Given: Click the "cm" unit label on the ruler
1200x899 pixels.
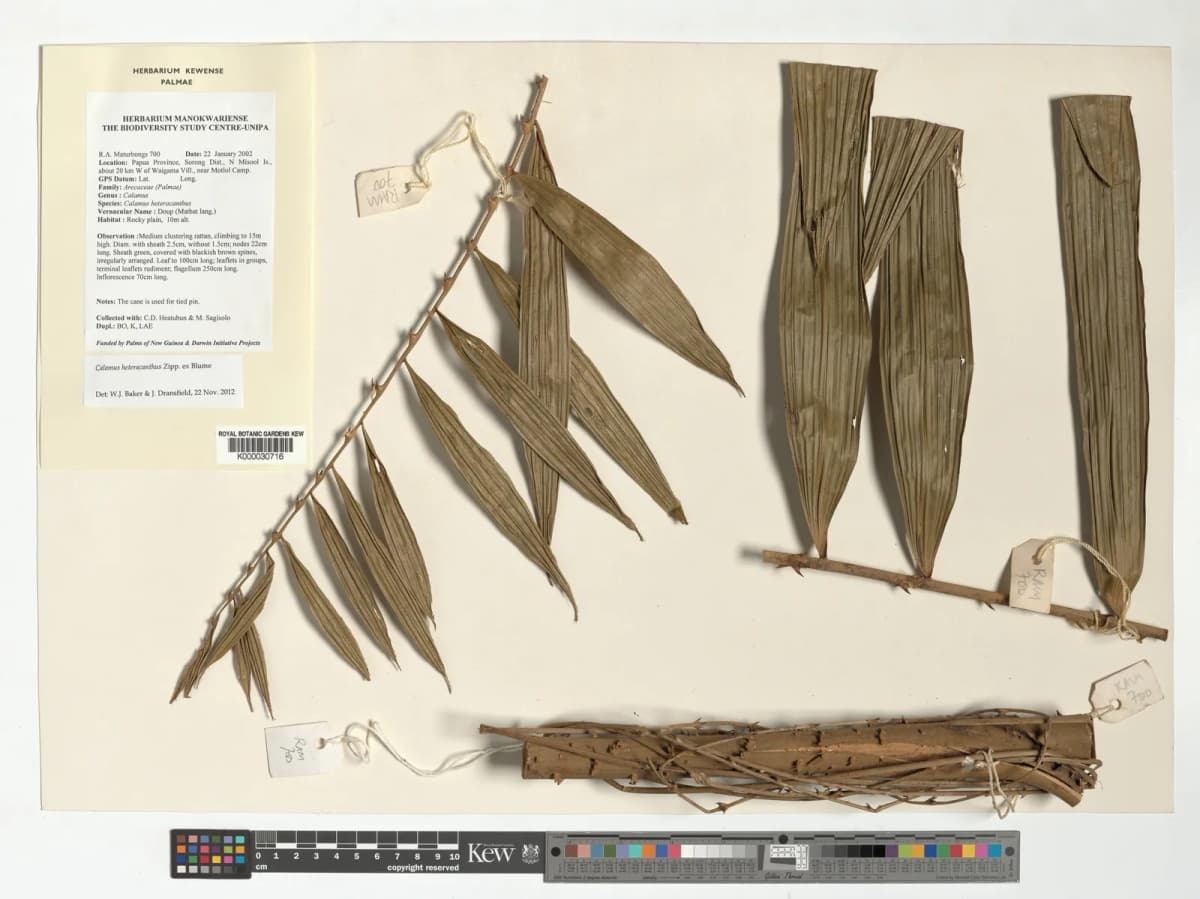Looking at the screenshot, I should (263, 868).
